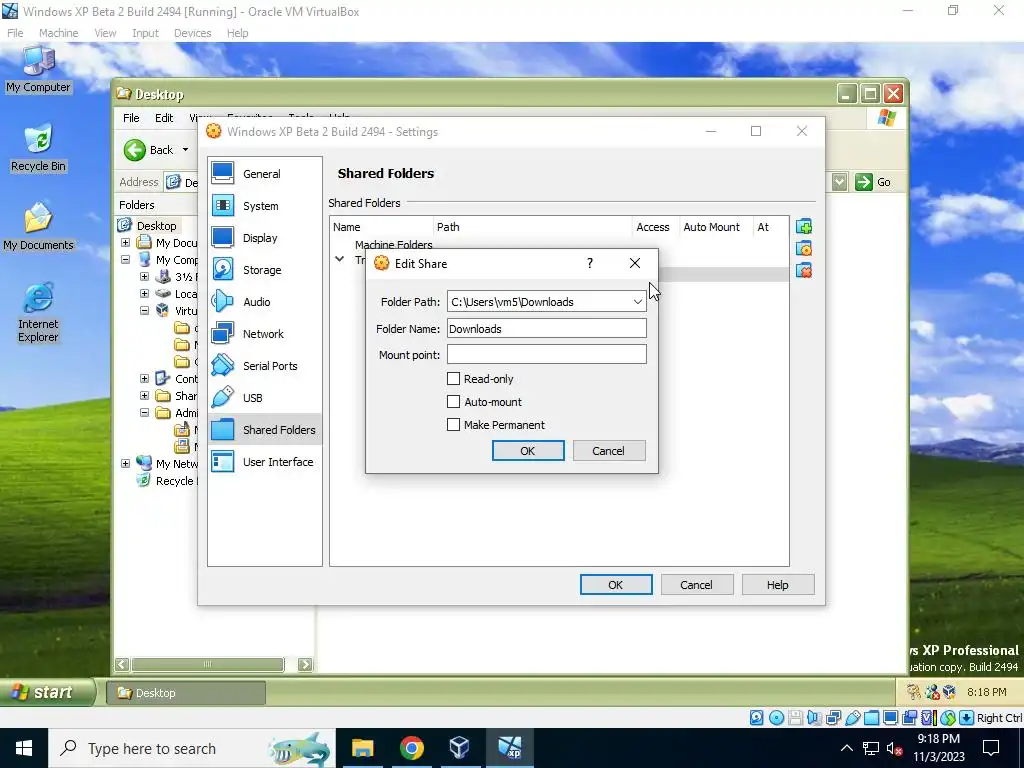The height and width of the screenshot is (768, 1024).
Task: Click display icon in VM status bar
Action: coord(891,718)
